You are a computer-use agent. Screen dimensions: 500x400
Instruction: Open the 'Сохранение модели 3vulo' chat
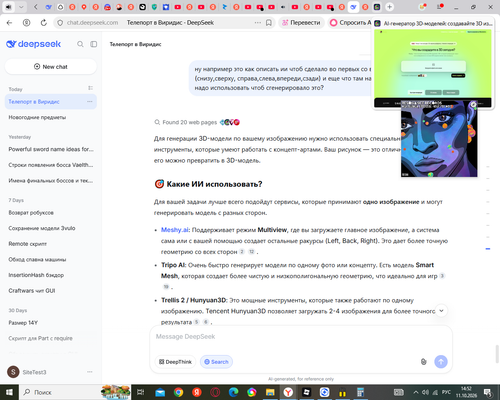click(x=51, y=228)
